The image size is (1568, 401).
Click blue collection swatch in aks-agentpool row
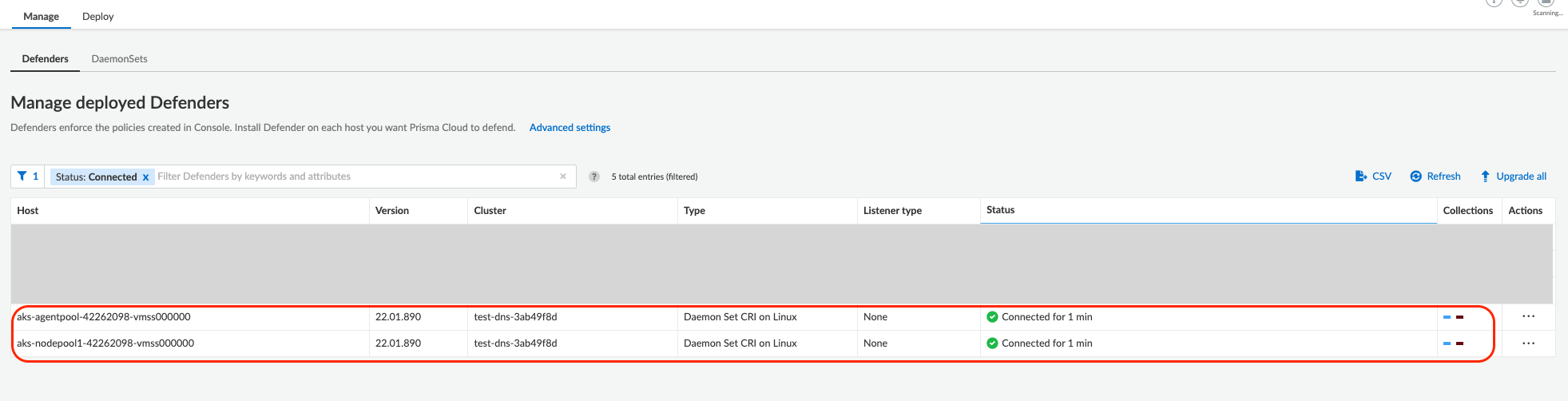pos(1447,317)
